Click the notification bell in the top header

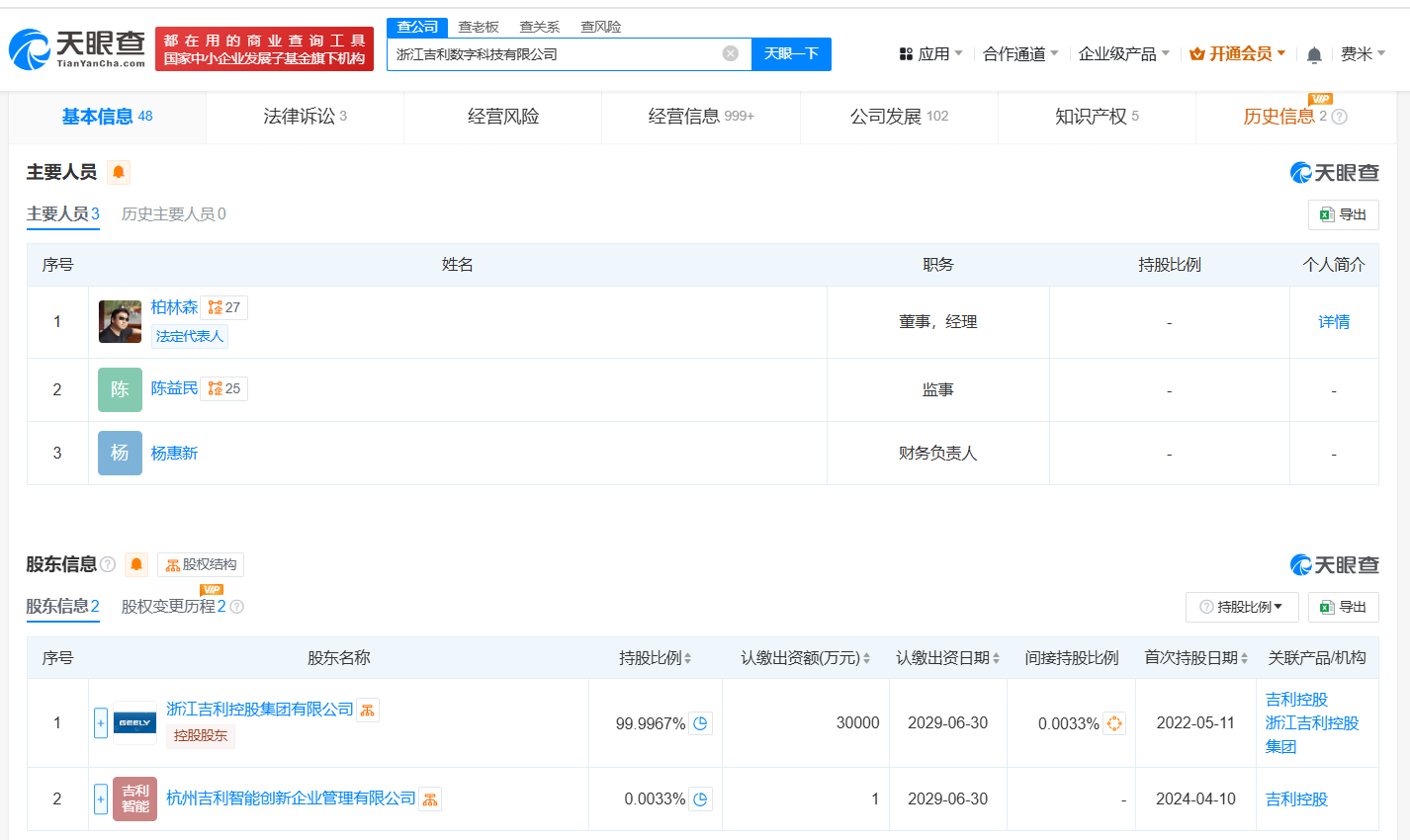click(x=1313, y=55)
